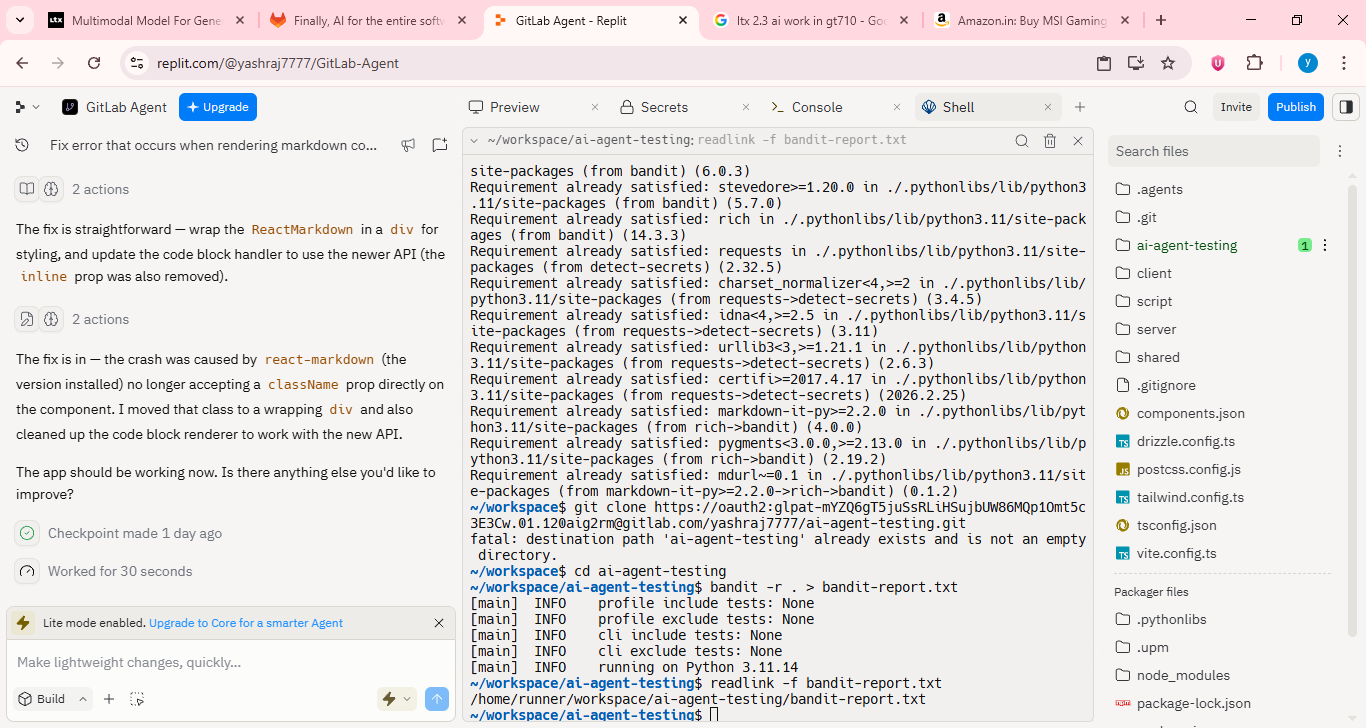The image size is (1366, 728).
Task: Close the Shell tab
Action: point(1048,107)
